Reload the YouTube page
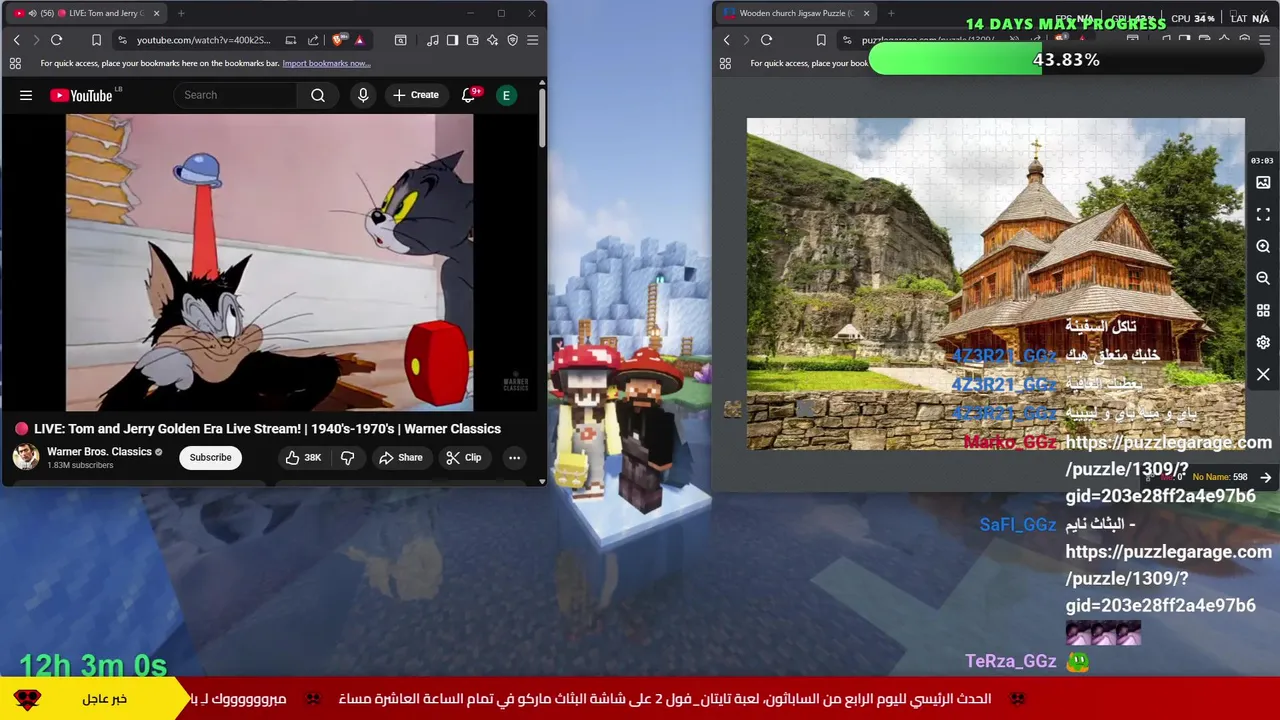The image size is (1280, 720). [x=56, y=40]
